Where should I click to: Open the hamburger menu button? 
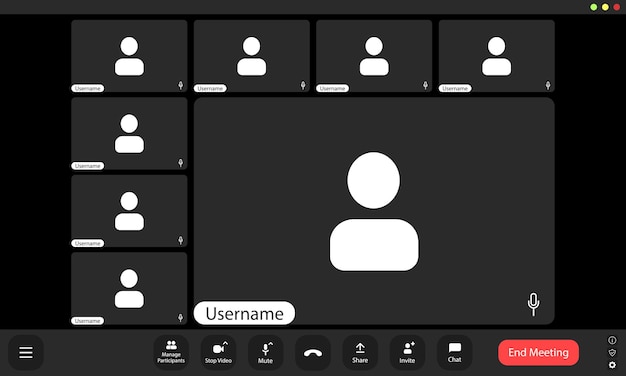point(26,352)
